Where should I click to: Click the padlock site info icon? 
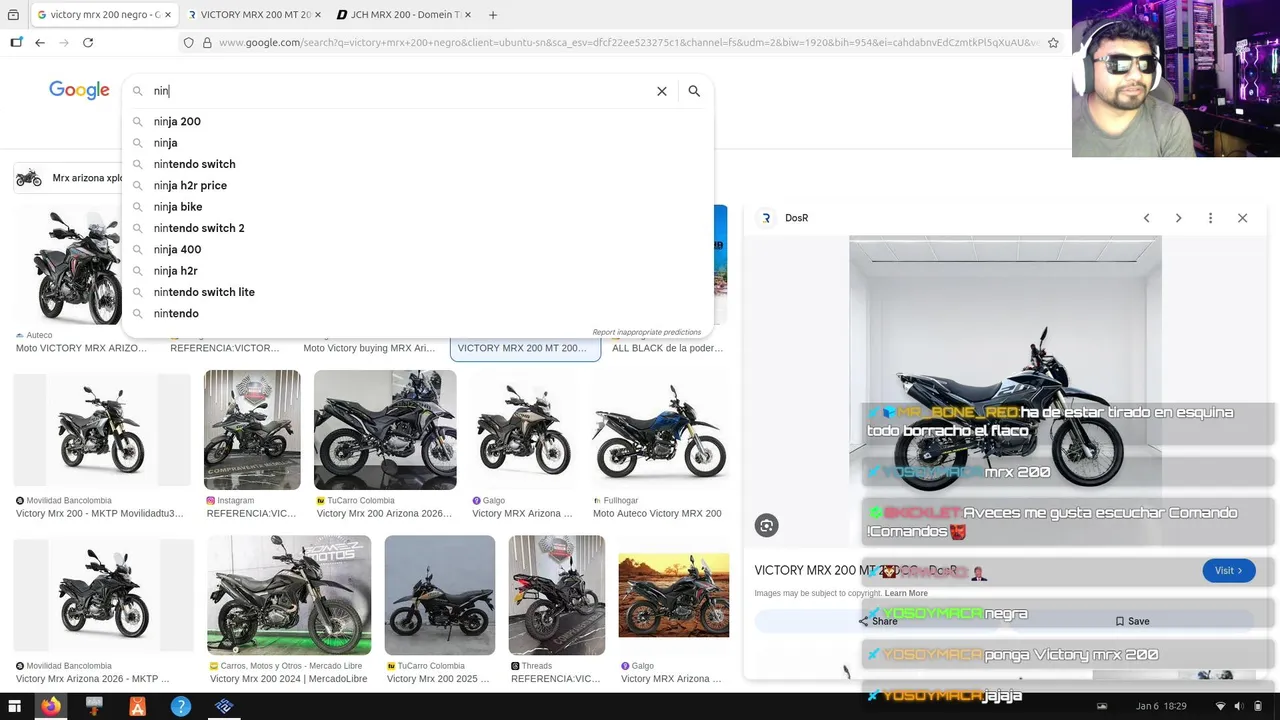[207, 43]
